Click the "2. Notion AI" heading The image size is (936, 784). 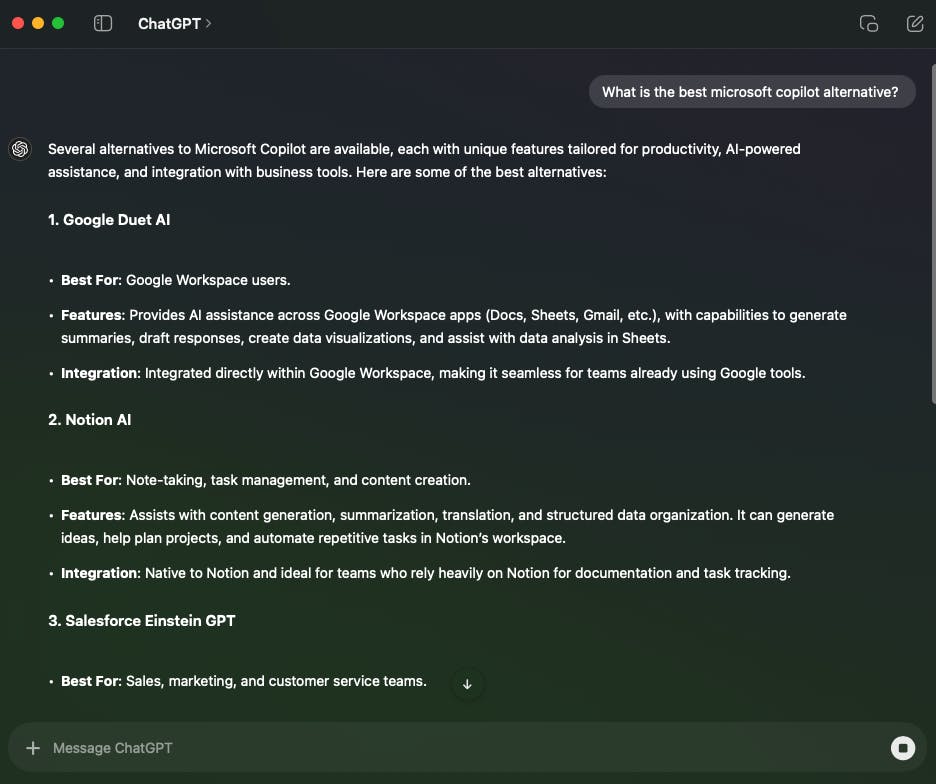click(89, 419)
